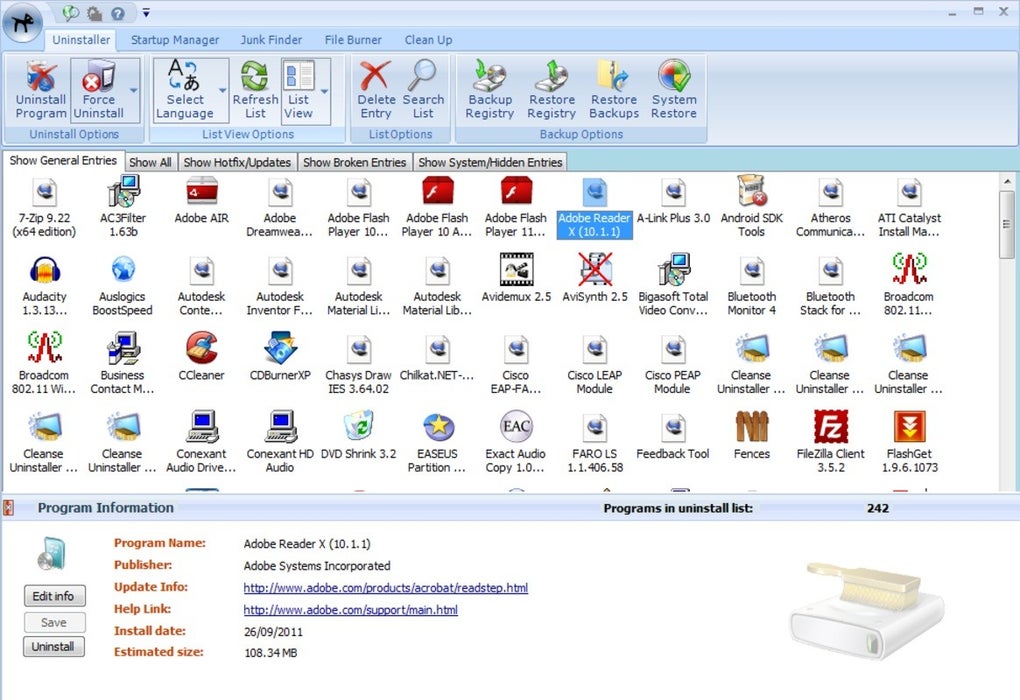Open Restore Registry
1020x700 pixels.
(551, 95)
